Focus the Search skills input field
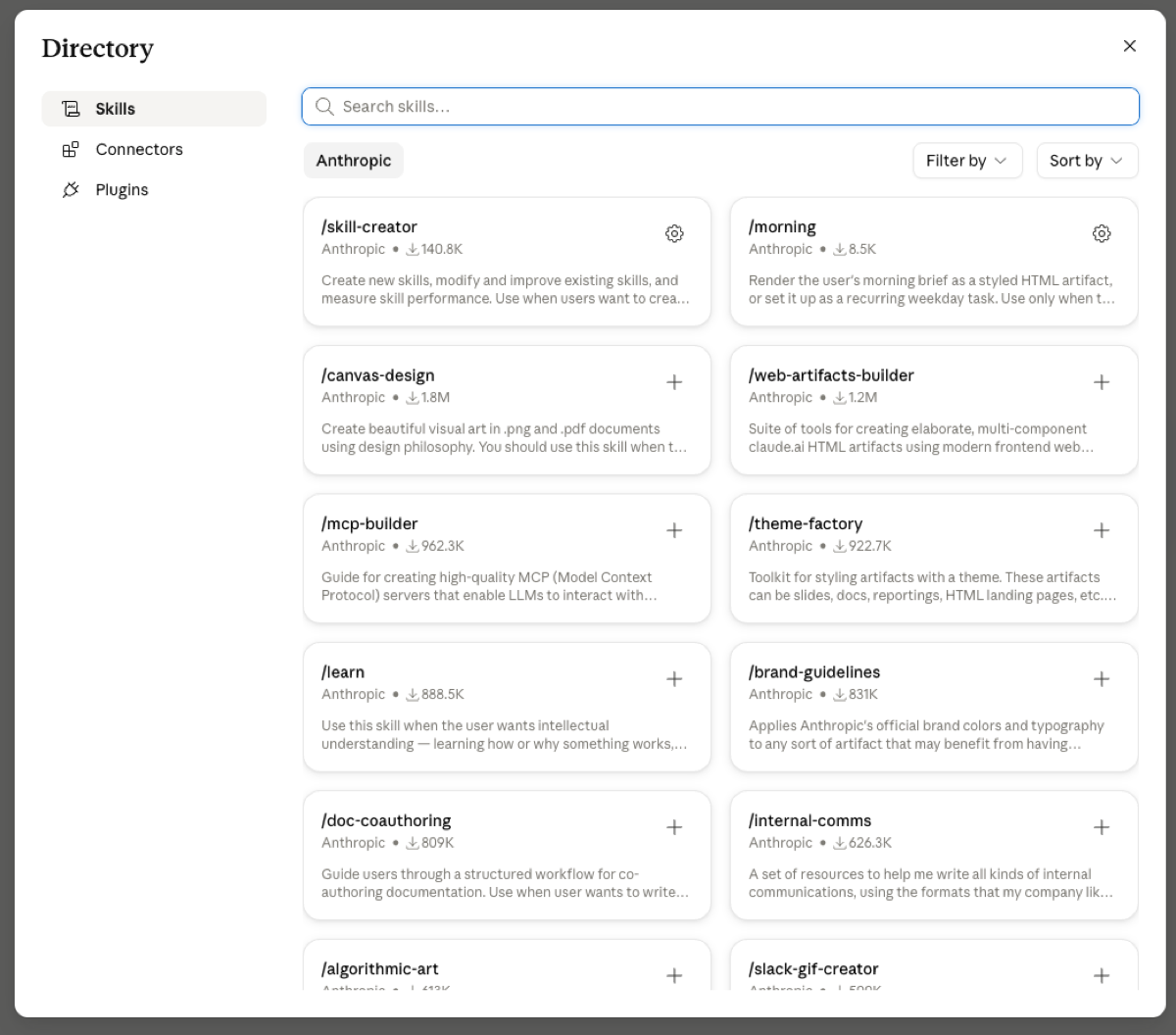Viewport: 1176px width, 1035px height. tap(720, 107)
